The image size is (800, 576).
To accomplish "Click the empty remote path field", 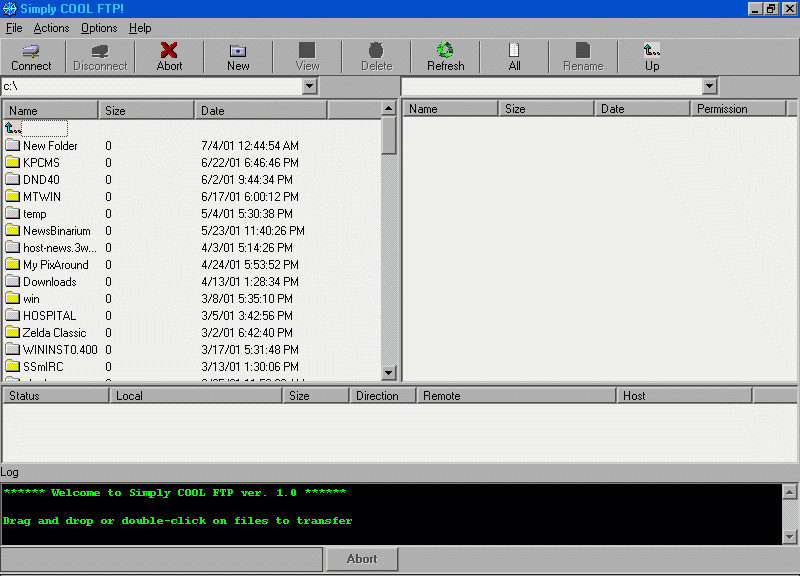I will coord(553,86).
